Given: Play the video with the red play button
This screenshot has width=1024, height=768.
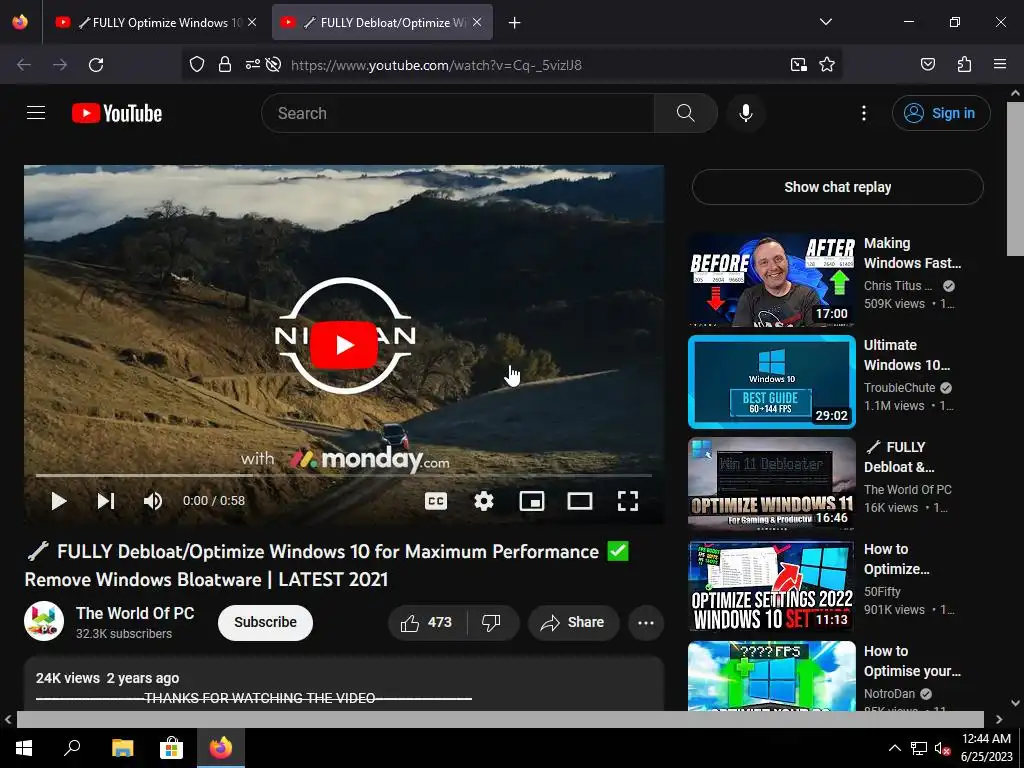Looking at the screenshot, I should [x=344, y=344].
